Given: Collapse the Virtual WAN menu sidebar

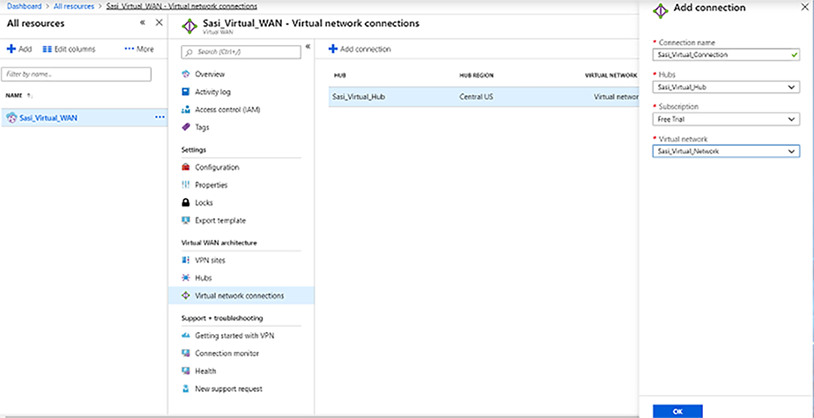Looking at the screenshot, I should click(x=308, y=47).
